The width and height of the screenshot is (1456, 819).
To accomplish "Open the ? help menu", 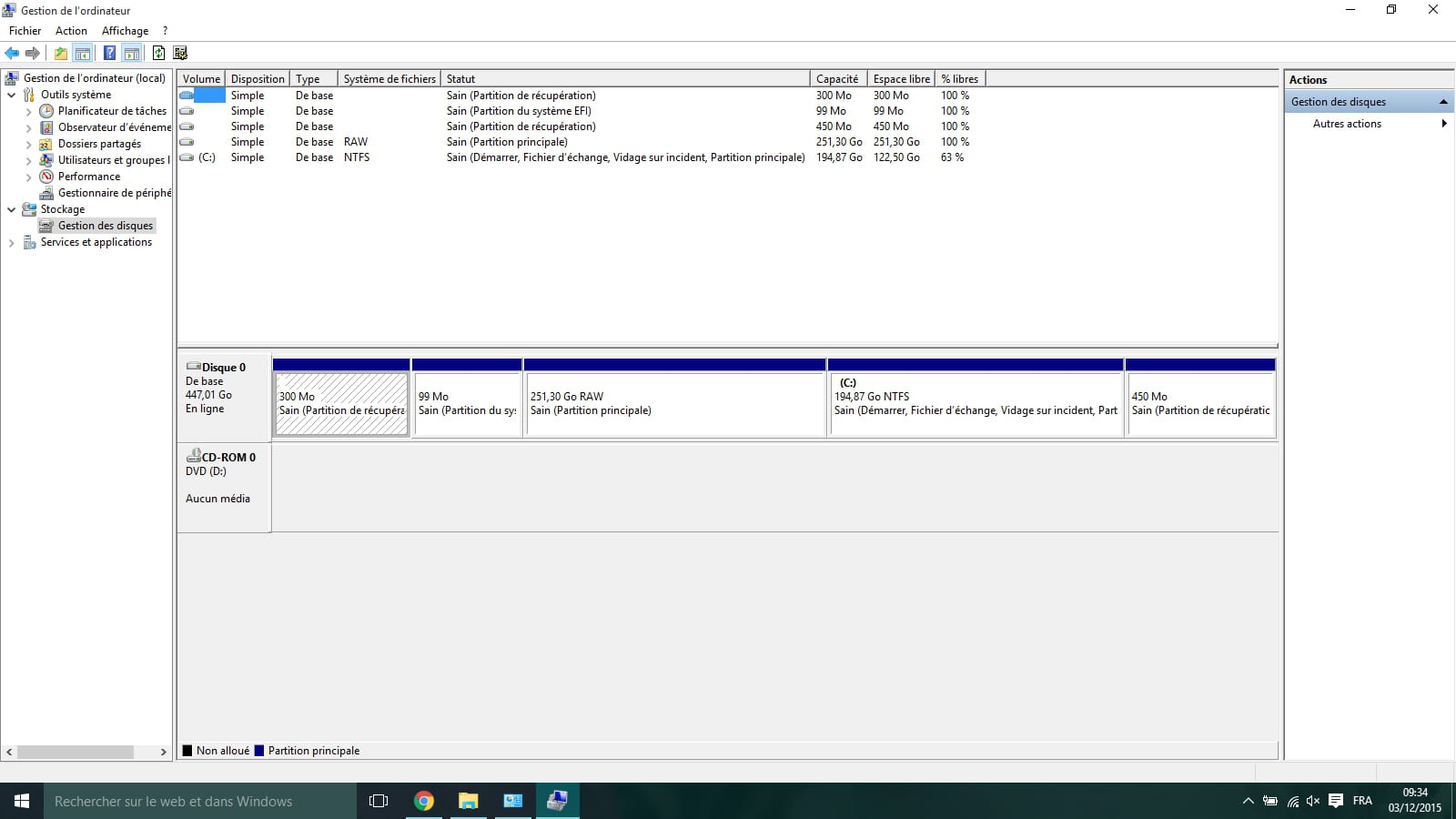I will click(165, 30).
